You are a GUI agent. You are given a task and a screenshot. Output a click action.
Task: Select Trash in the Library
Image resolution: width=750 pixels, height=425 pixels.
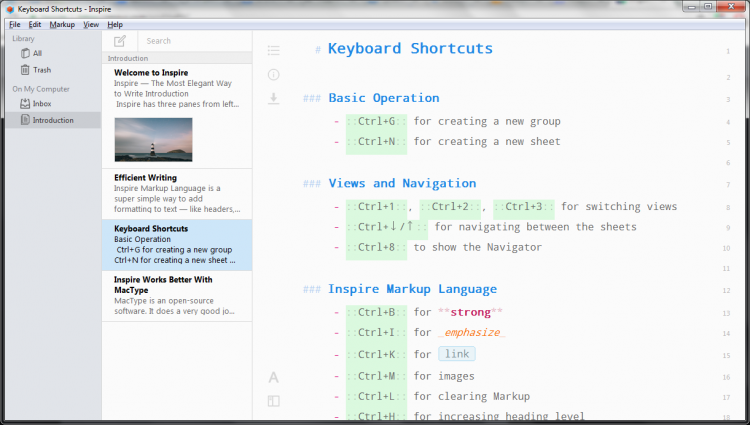pyautogui.click(x=53, y=70)
